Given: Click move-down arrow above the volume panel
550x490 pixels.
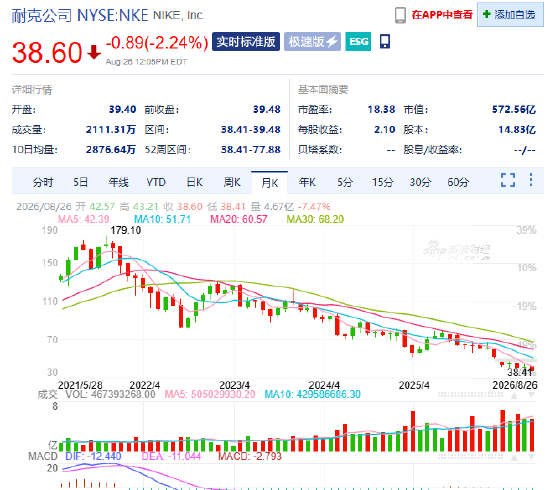Looking at the screenshot, I should (531, 396).
